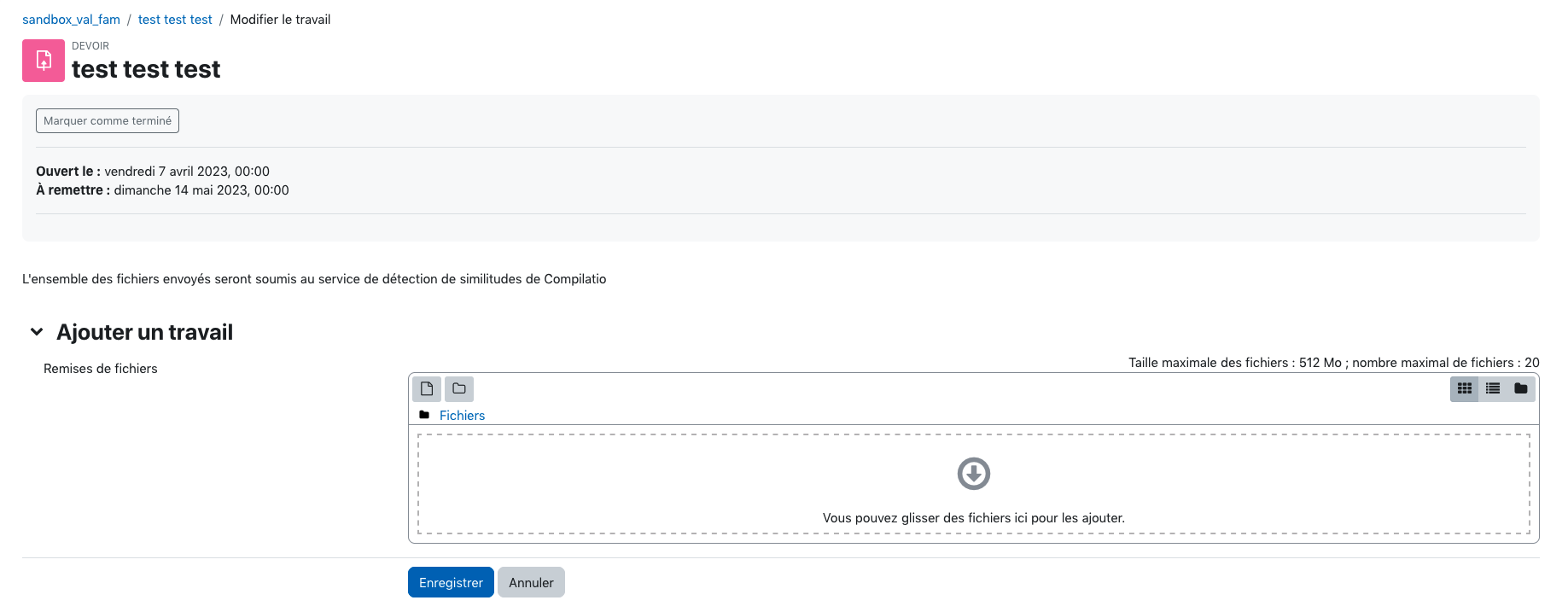Click the test test test page title
Screen dimensions: 1568x612
point(146,69)
